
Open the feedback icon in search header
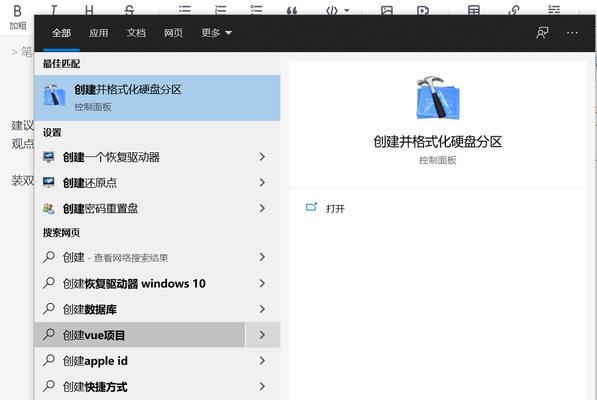click(542, 33)
